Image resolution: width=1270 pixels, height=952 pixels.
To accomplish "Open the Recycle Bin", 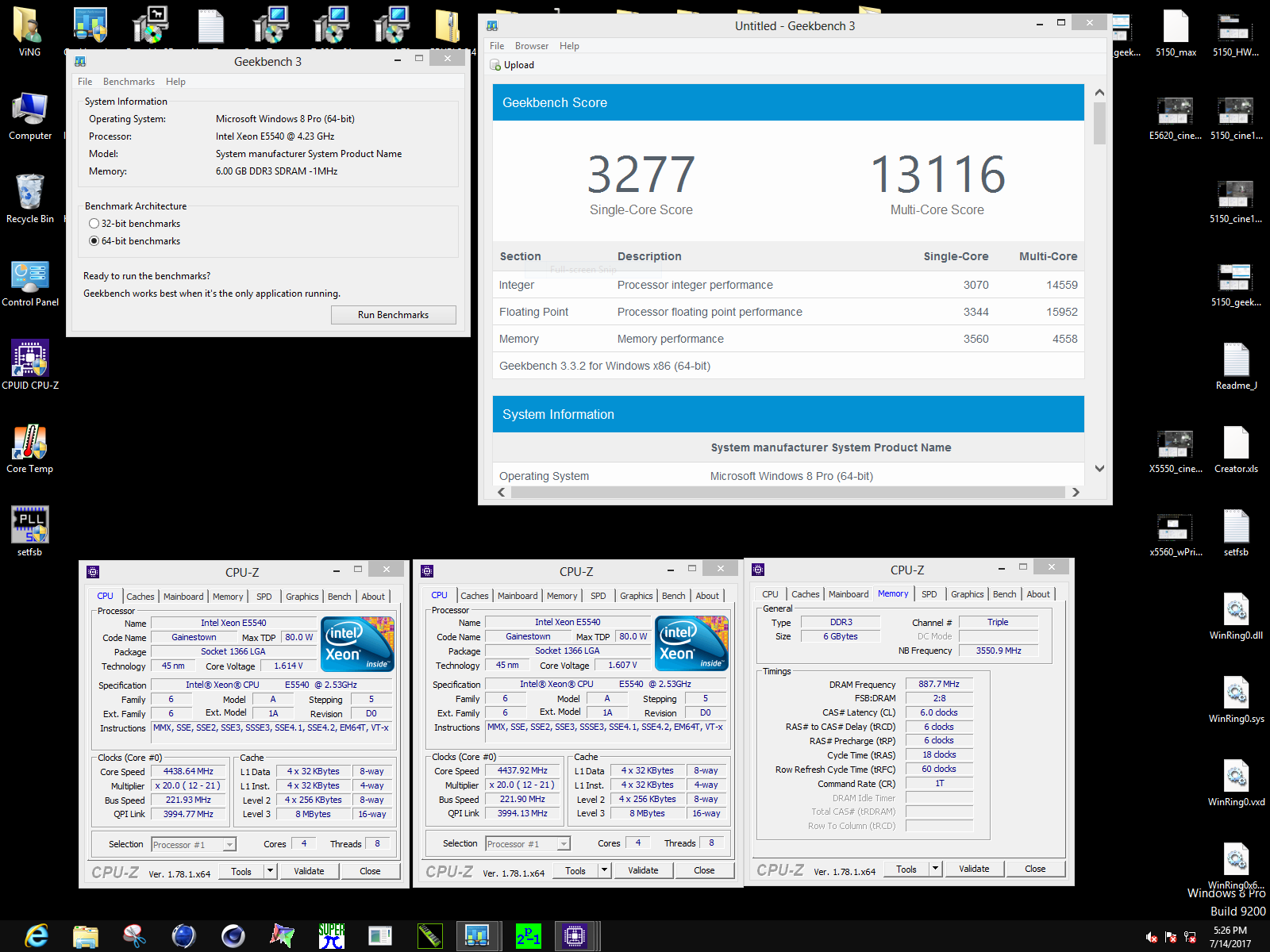I will [x=29, y=199].
